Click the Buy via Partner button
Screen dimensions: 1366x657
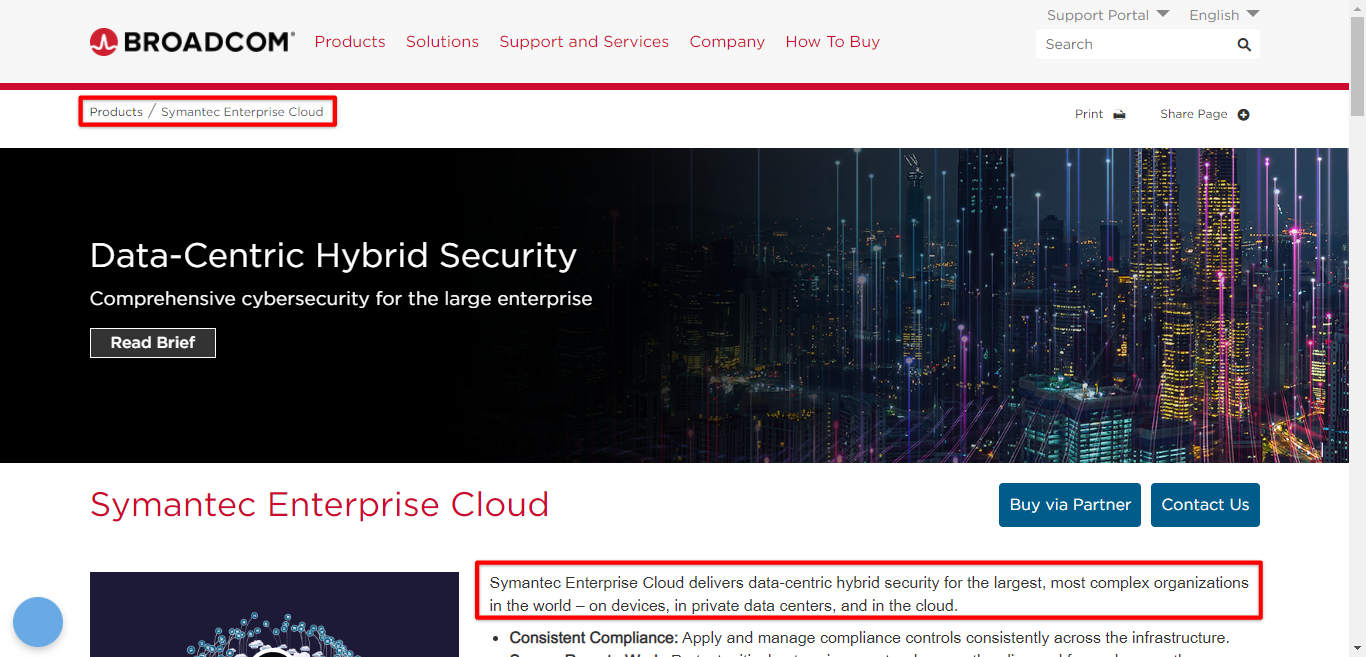(x=1069, y=505)
